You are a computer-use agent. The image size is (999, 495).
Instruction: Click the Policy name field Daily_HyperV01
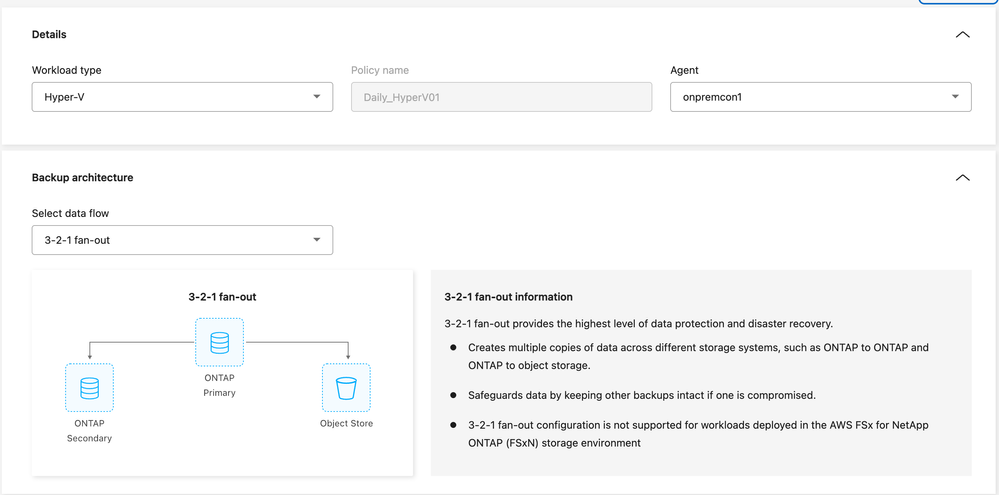tap(501, 97)
